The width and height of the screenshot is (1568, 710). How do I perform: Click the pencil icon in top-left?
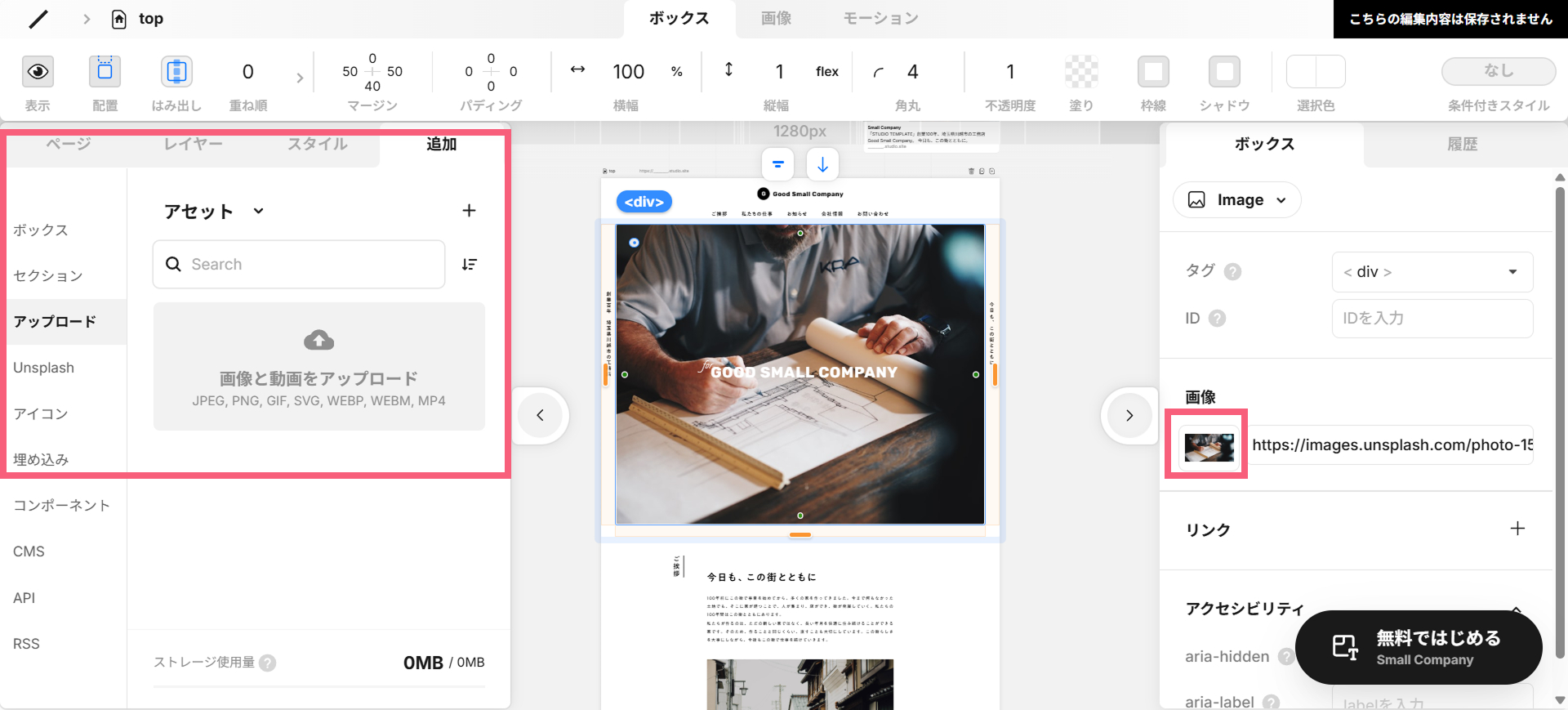point(38,19)
